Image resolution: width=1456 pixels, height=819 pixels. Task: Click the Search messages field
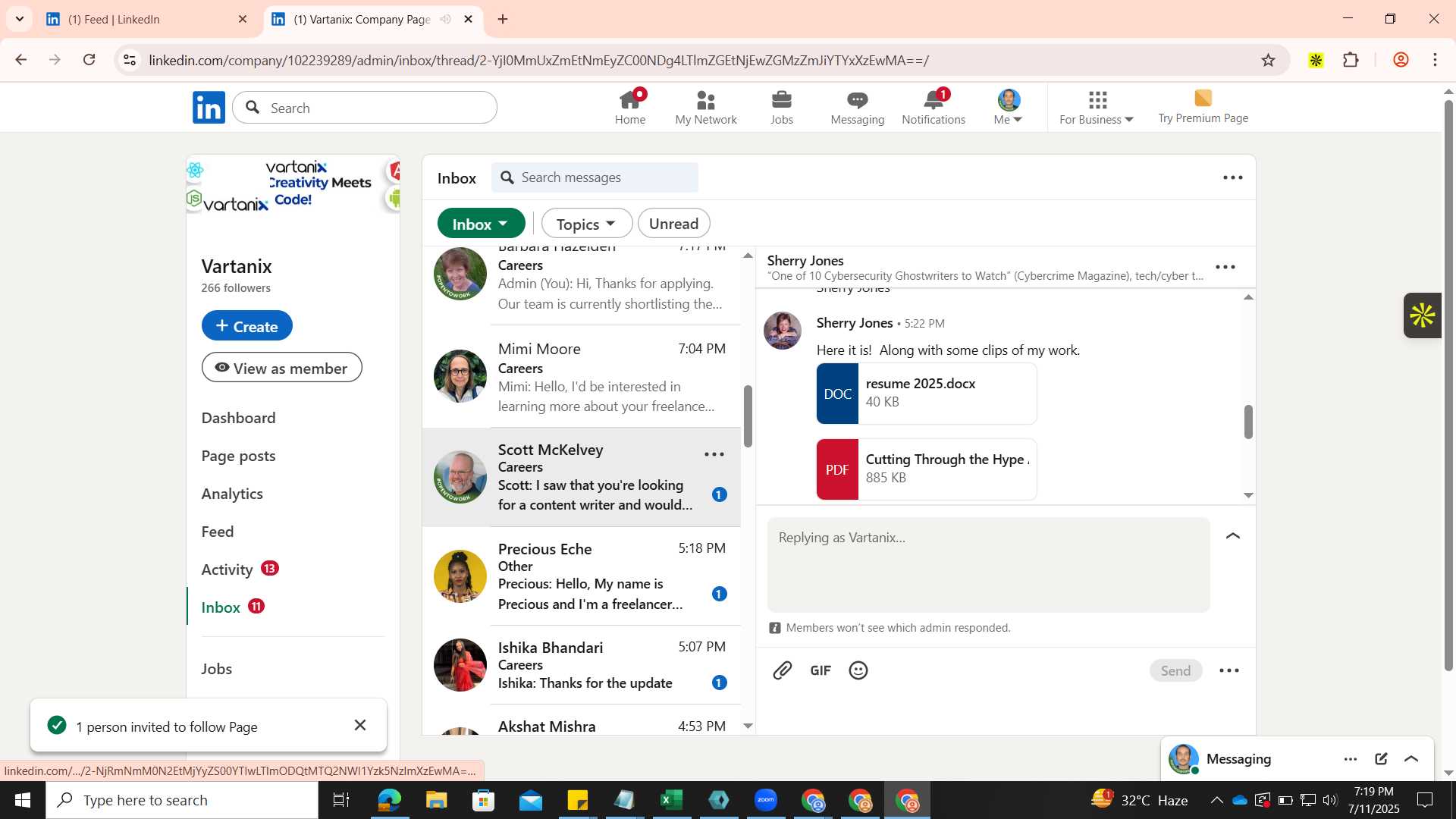(595, 177)
